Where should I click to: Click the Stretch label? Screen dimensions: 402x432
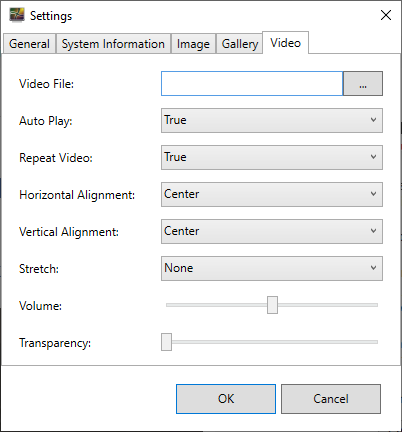coord(39,269)
